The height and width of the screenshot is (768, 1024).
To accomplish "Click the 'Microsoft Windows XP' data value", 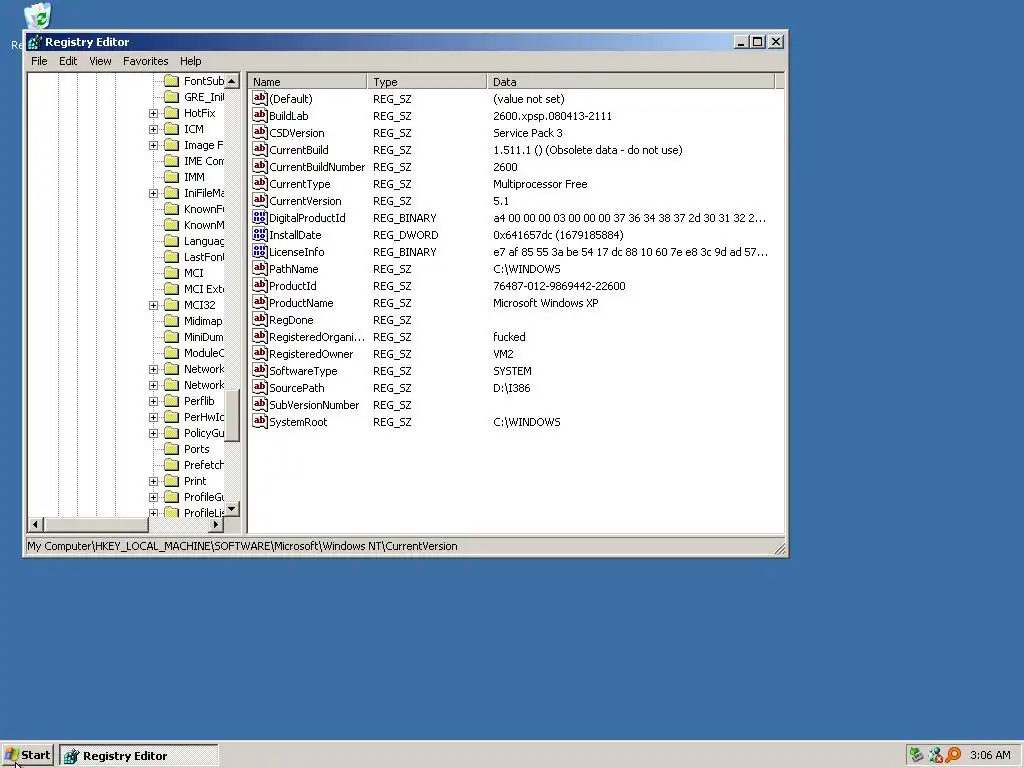I will [x=545, y=302].
